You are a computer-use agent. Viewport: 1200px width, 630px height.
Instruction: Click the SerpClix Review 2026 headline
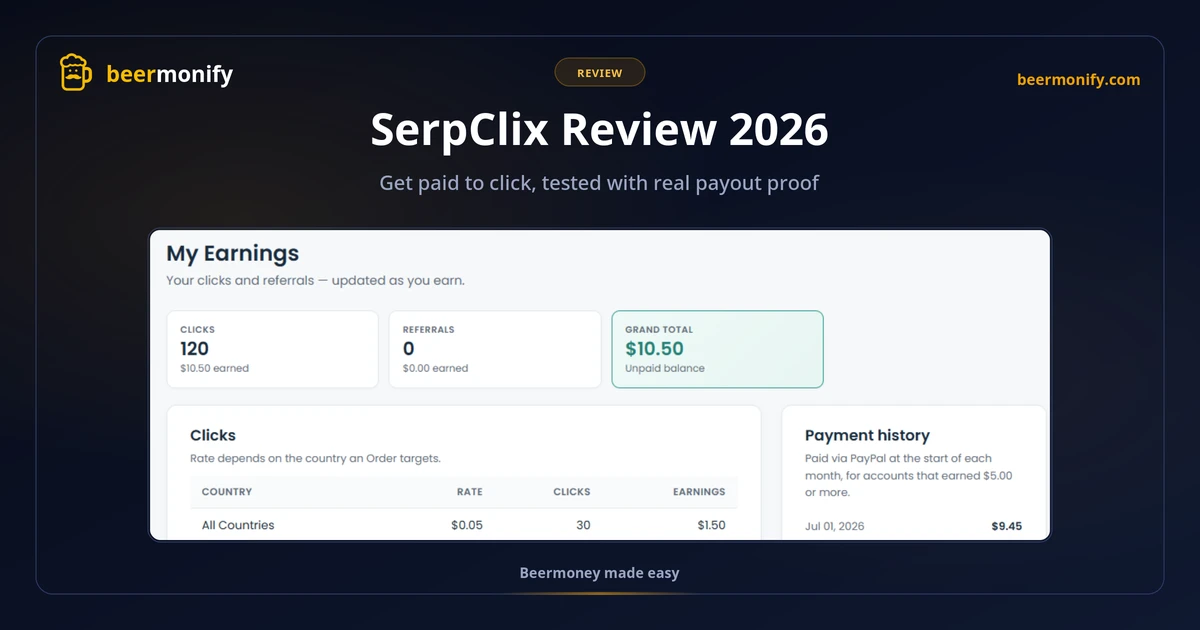pyautogui.click(x=600, y=130)
